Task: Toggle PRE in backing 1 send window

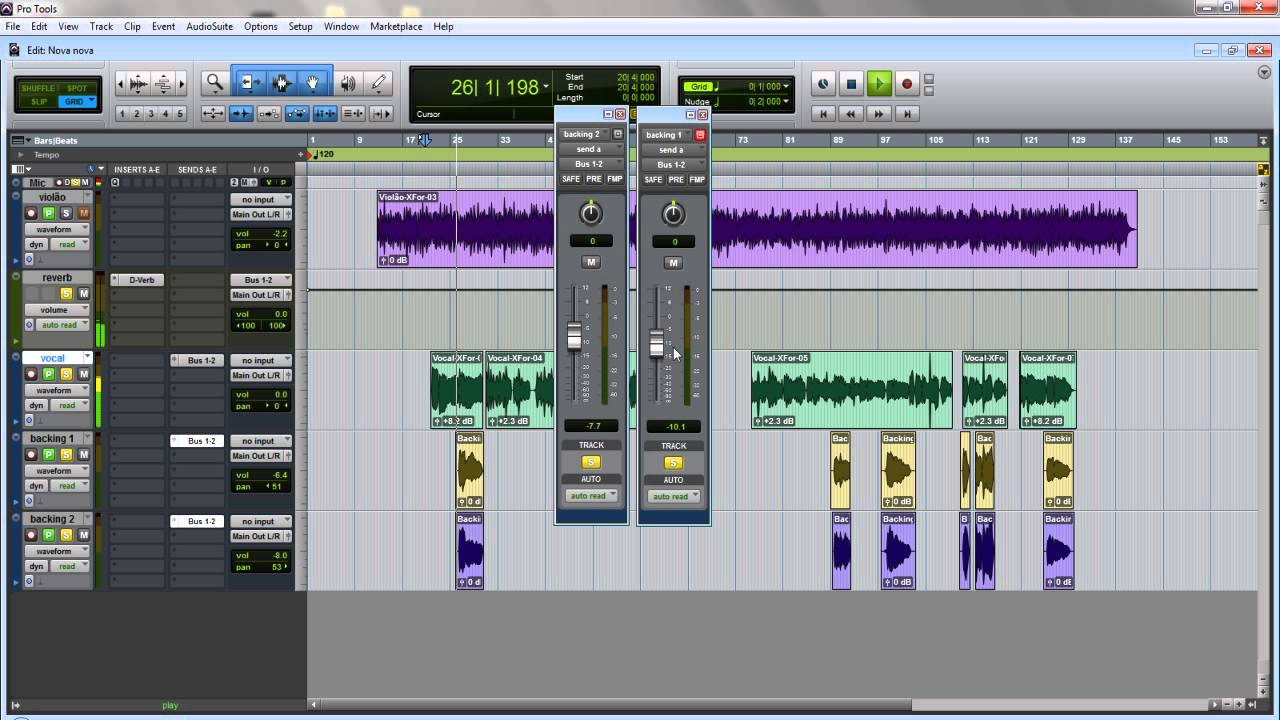Action: [676, 179]
